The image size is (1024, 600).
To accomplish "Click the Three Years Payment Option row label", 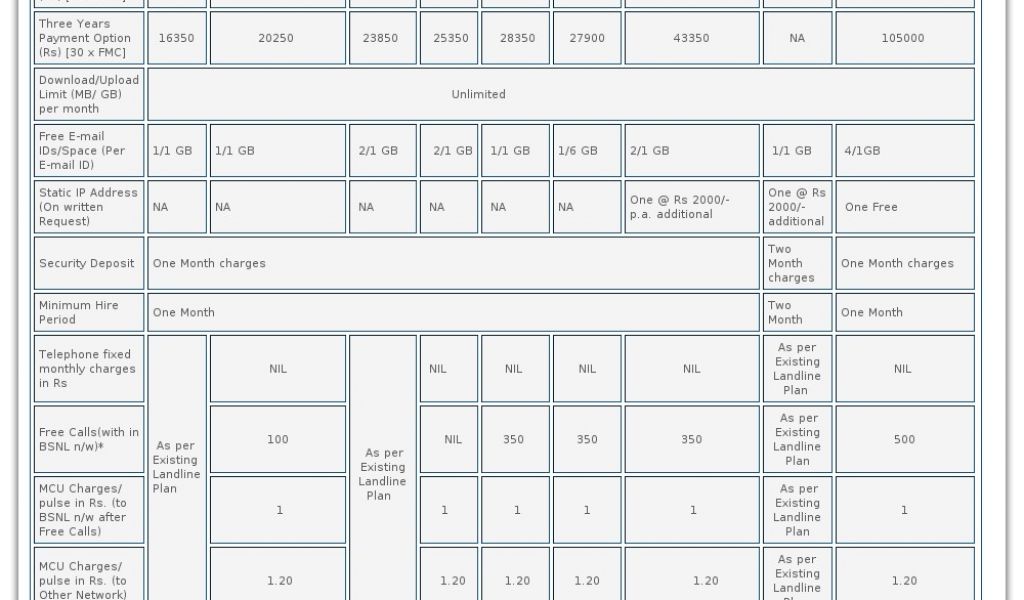I will (89, 38).
